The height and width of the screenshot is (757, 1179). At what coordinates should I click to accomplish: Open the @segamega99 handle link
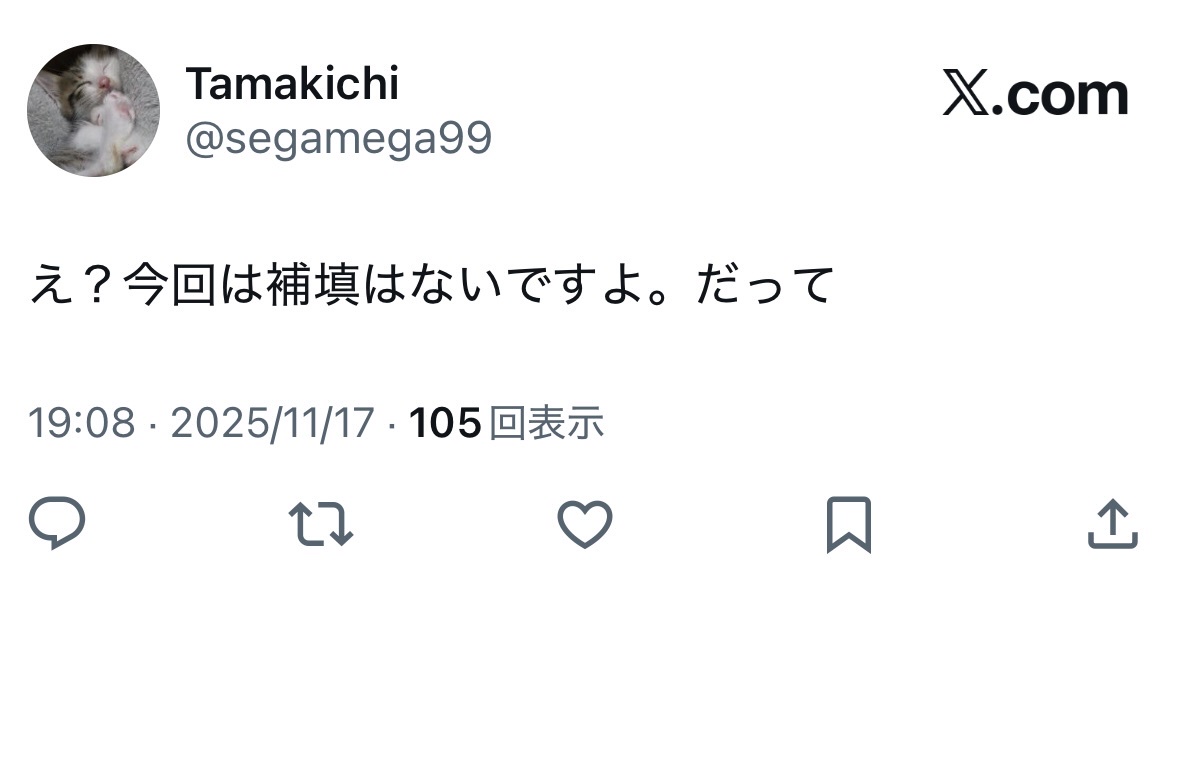(338, 138)
